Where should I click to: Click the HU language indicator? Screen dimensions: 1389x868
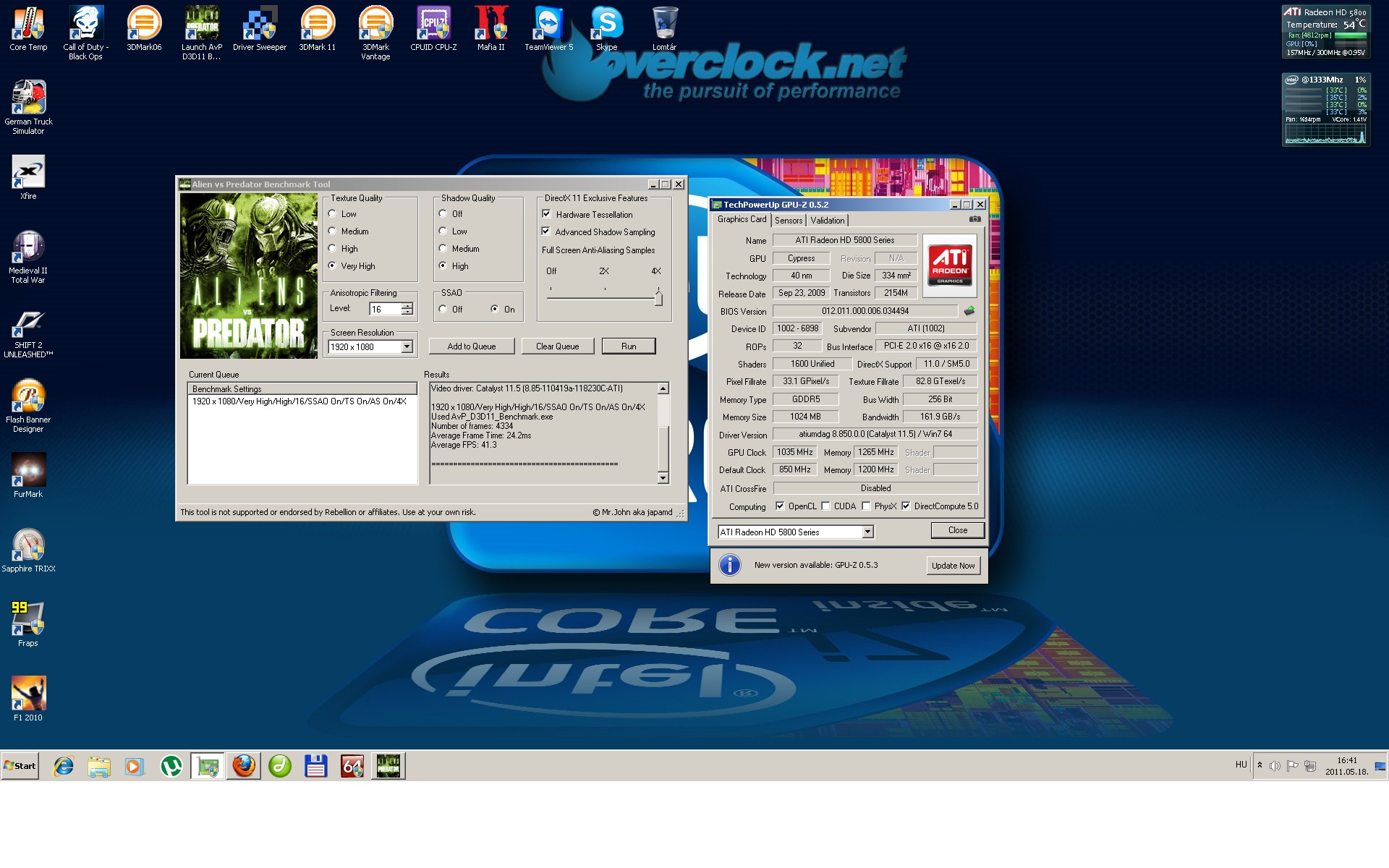click(x=1241, y=765)
